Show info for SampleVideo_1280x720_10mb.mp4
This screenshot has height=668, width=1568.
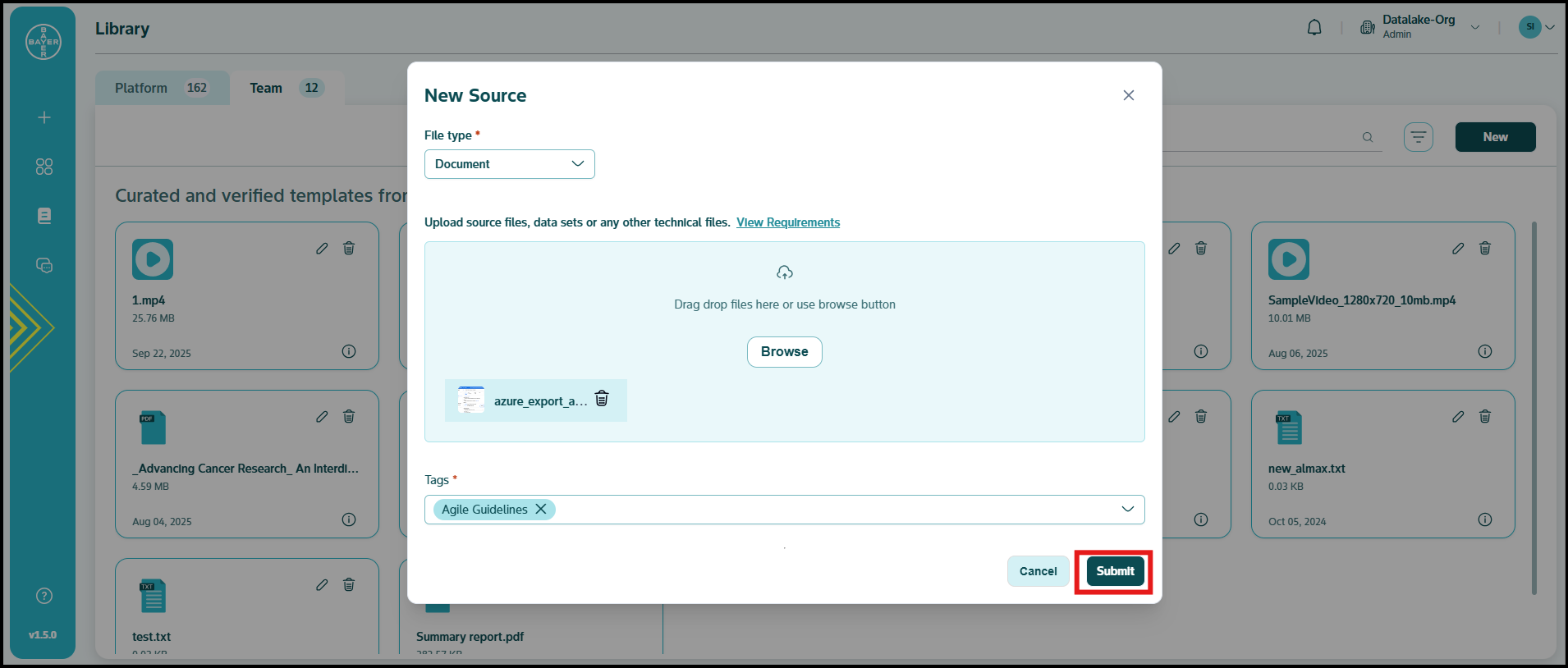point(1485,351)
